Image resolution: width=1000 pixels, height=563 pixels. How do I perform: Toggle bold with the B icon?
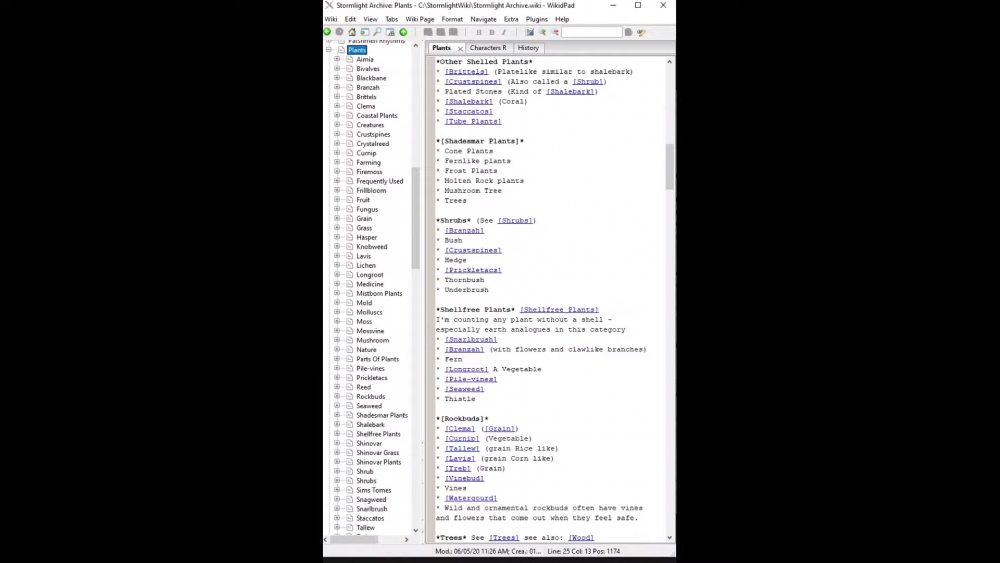[x=492, y=32]
